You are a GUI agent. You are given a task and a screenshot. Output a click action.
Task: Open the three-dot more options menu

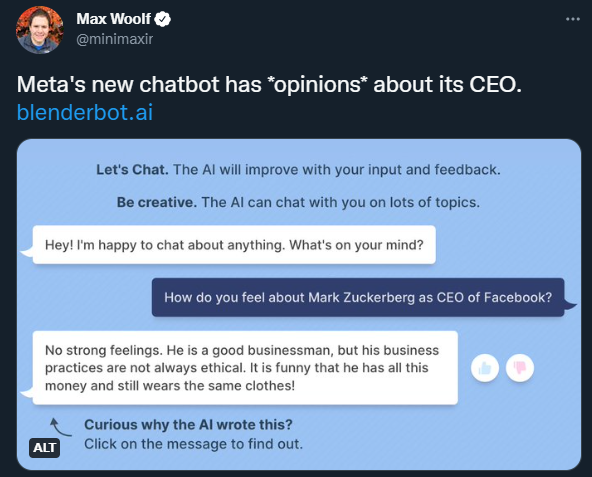point(572,19)
